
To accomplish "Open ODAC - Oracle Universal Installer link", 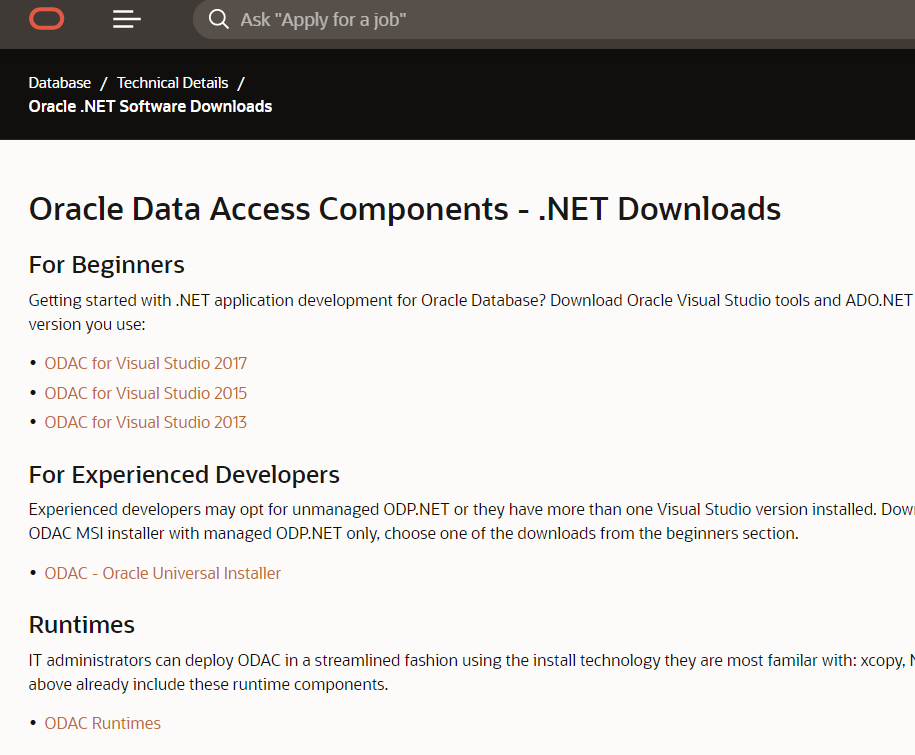I will (x=162, y=573).
